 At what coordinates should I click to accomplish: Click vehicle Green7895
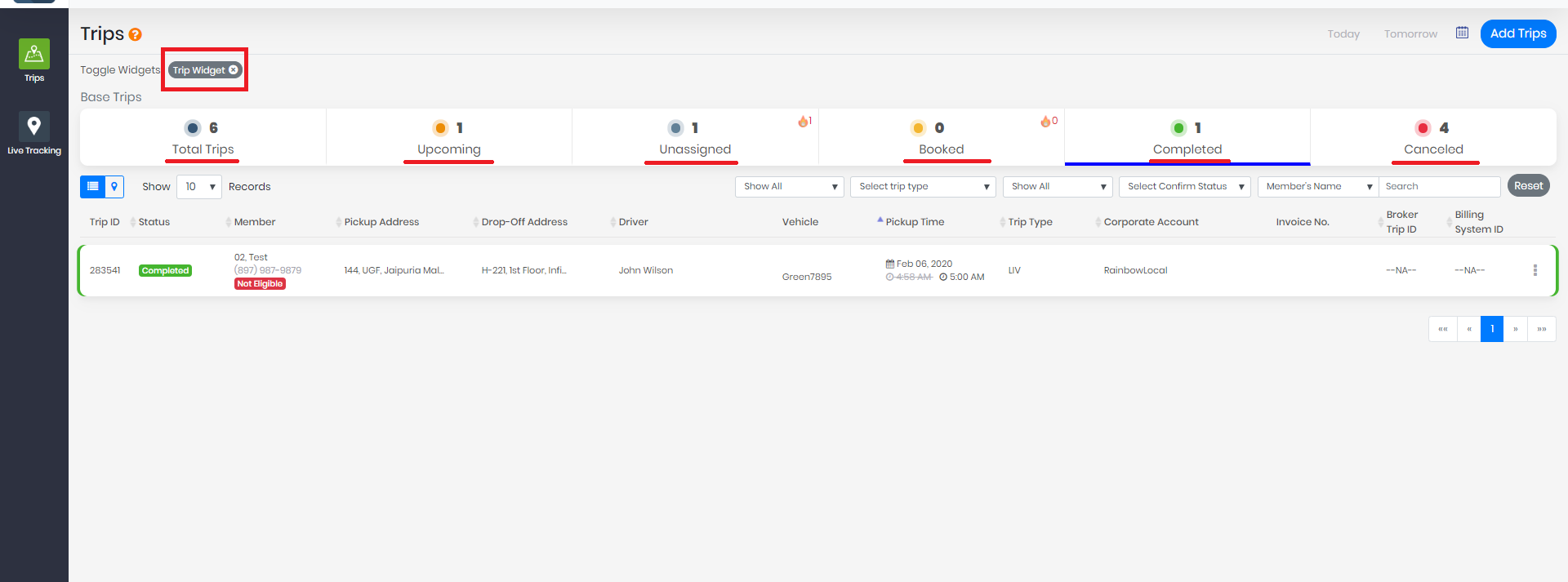(x=807, y=277)
